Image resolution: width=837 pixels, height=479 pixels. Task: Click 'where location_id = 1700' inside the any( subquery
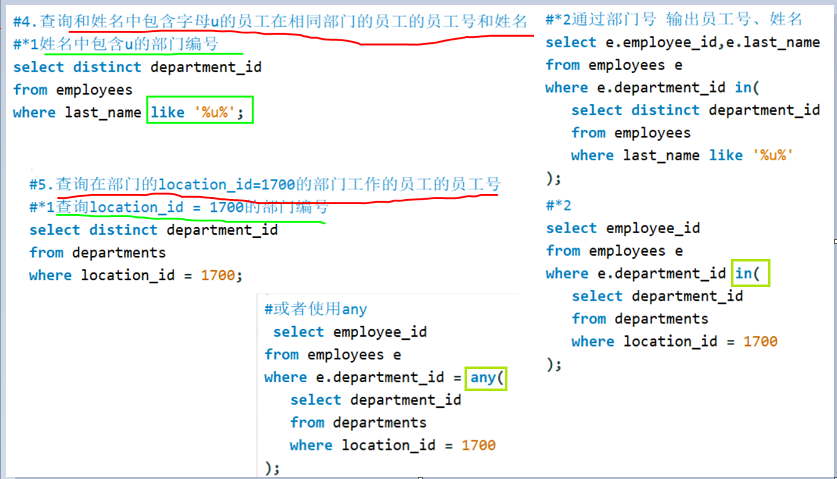pyautogui.click(x=393, y=445)
